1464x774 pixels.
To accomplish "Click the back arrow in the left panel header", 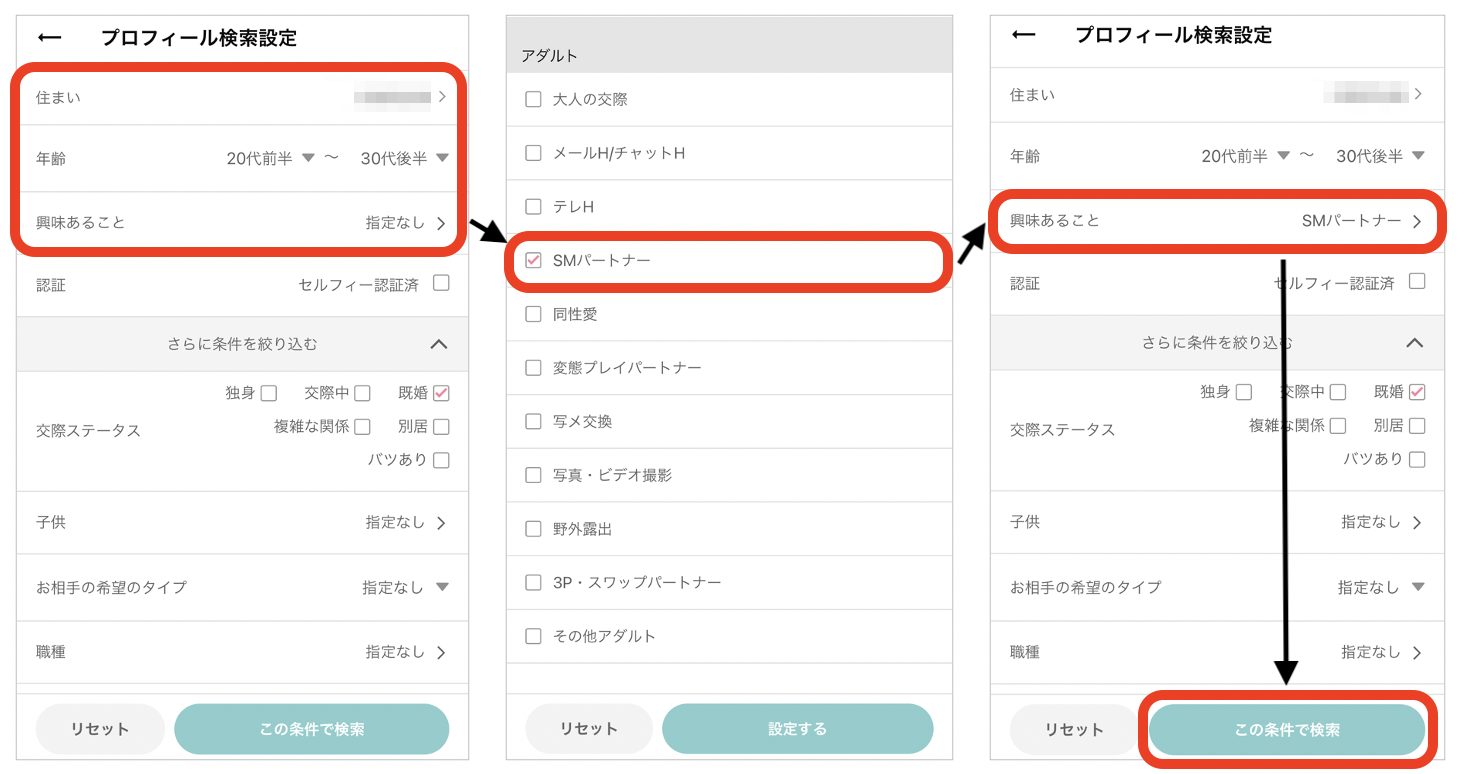I will click(x=49, y=38).
